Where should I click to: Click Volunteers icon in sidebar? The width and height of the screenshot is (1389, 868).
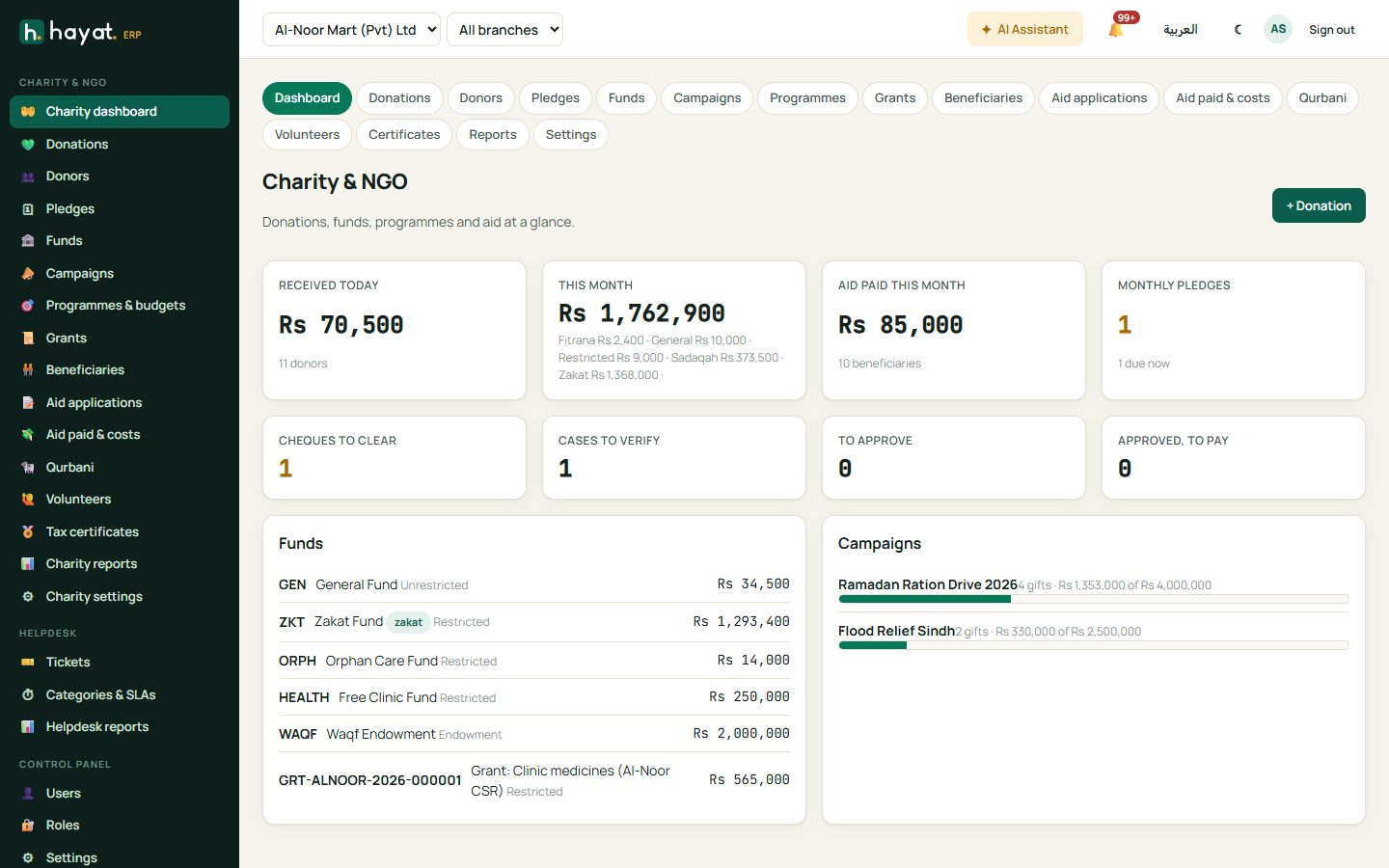(x=28, y=500)
